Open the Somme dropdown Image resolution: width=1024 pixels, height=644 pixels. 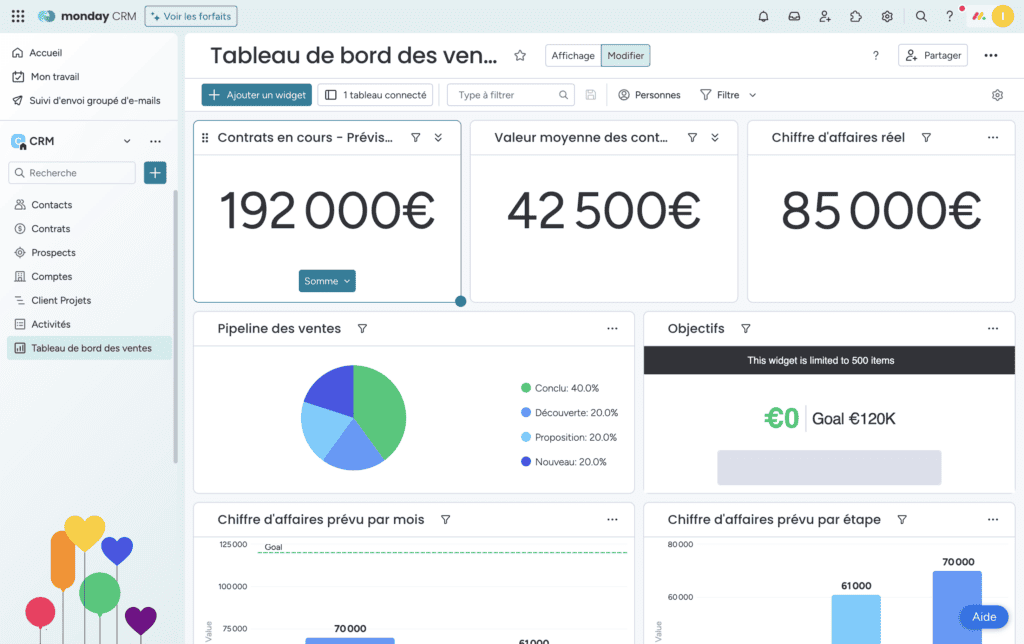(x=326, y=281)
